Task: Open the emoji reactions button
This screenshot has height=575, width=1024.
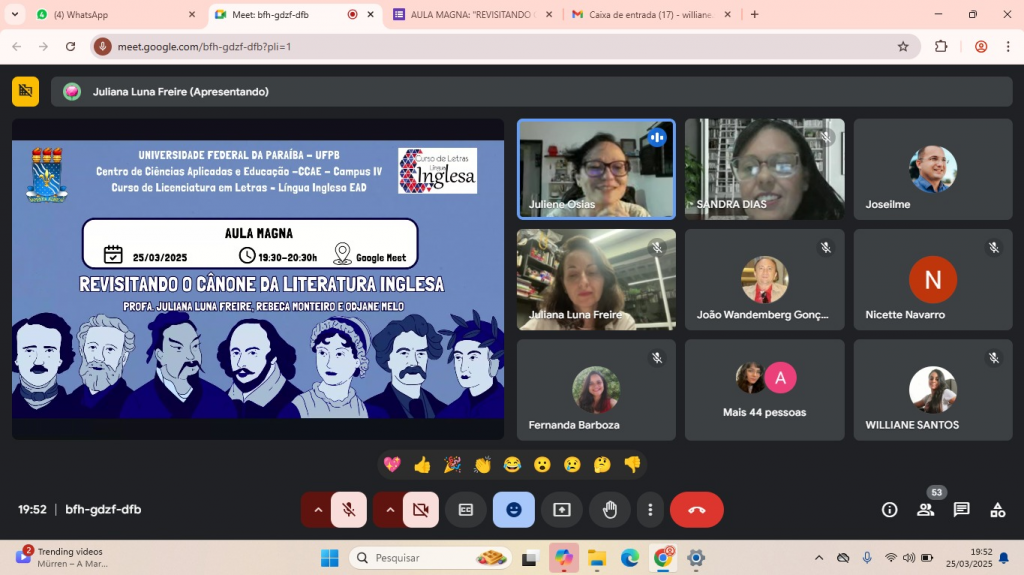Action: pyautogui.click(x=514, y=510)
